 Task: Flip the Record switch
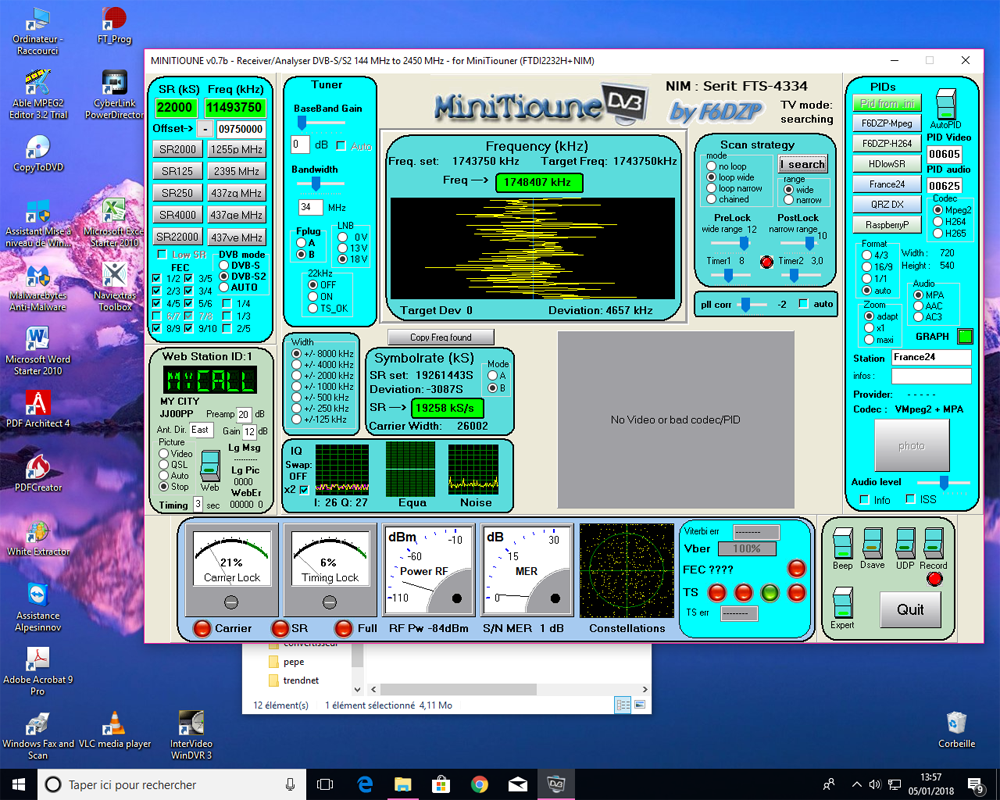point(933,544)
